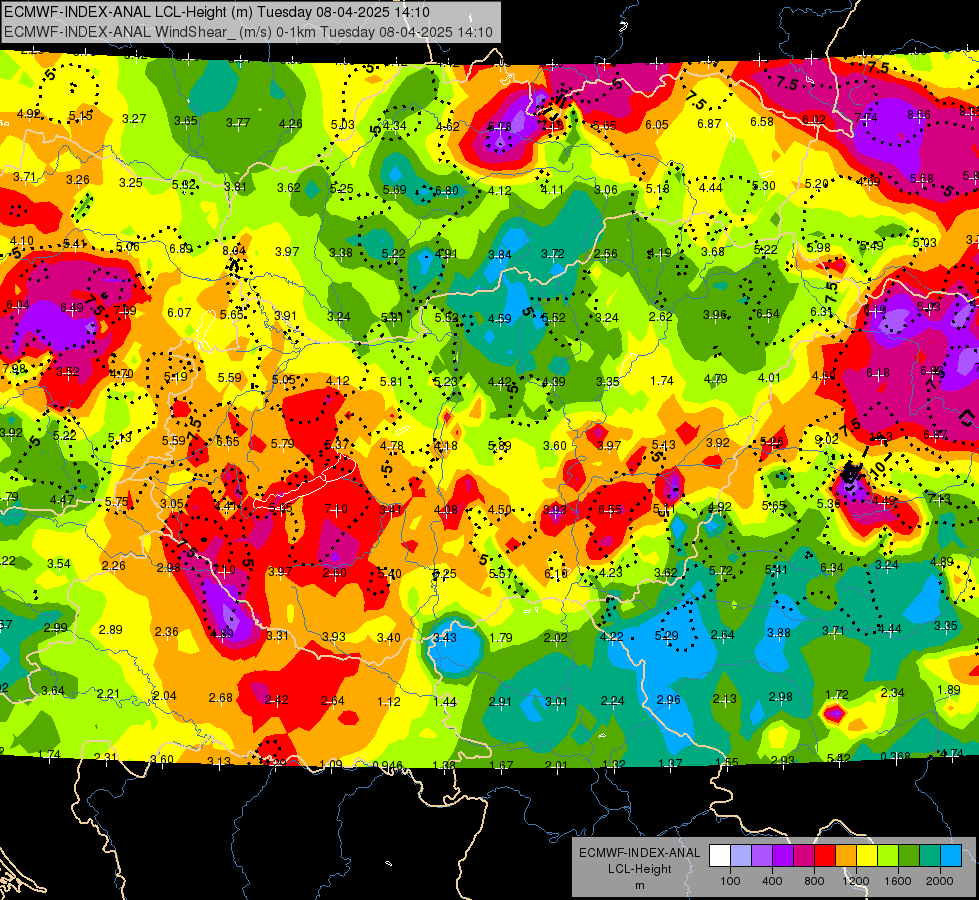Click the wind shear value 1.72
Viewport: 979px width, 900px height.
837,695
